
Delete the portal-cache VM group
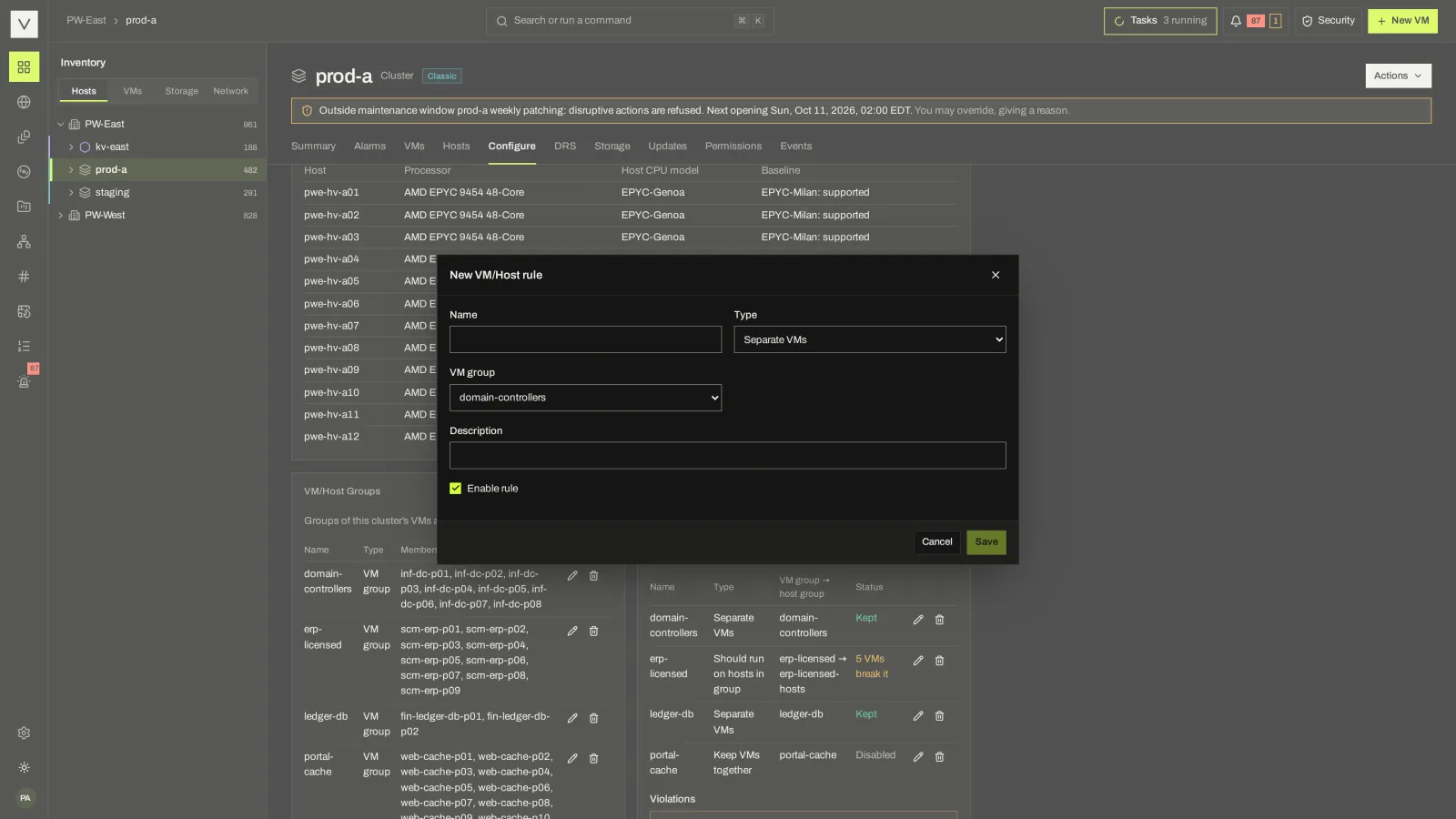tap(593, 759)
